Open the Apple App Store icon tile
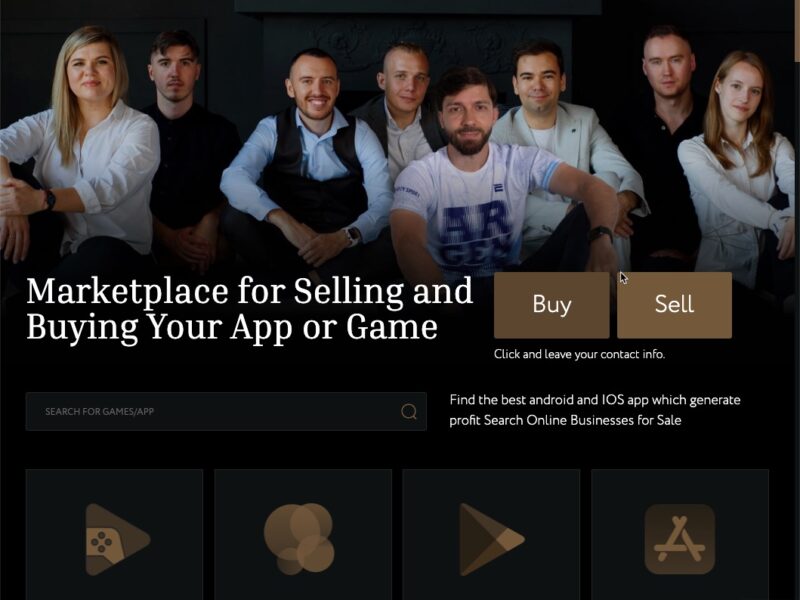The image size is (800, 600). (680, 534)
